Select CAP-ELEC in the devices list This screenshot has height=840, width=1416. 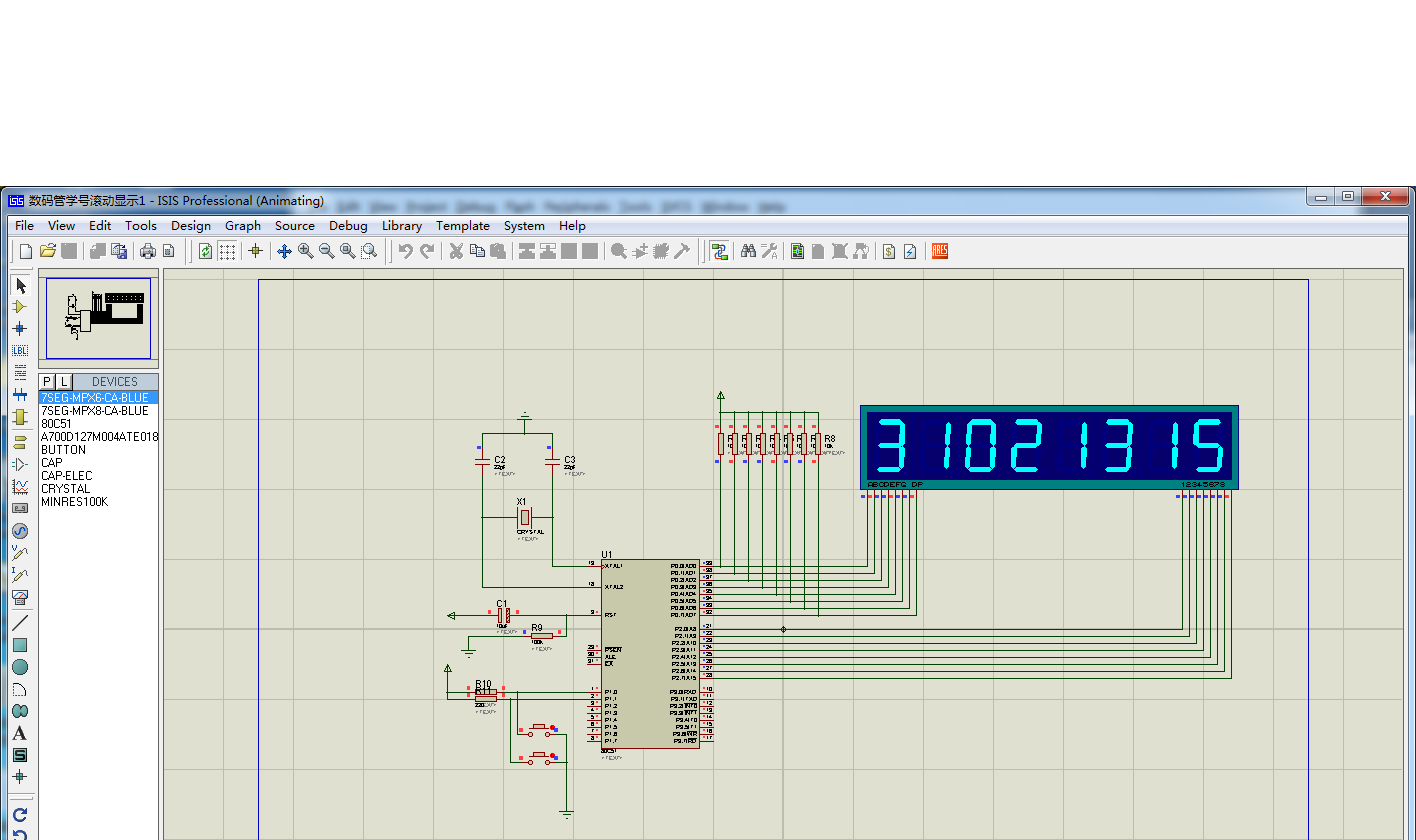click(x=98, y=476)
